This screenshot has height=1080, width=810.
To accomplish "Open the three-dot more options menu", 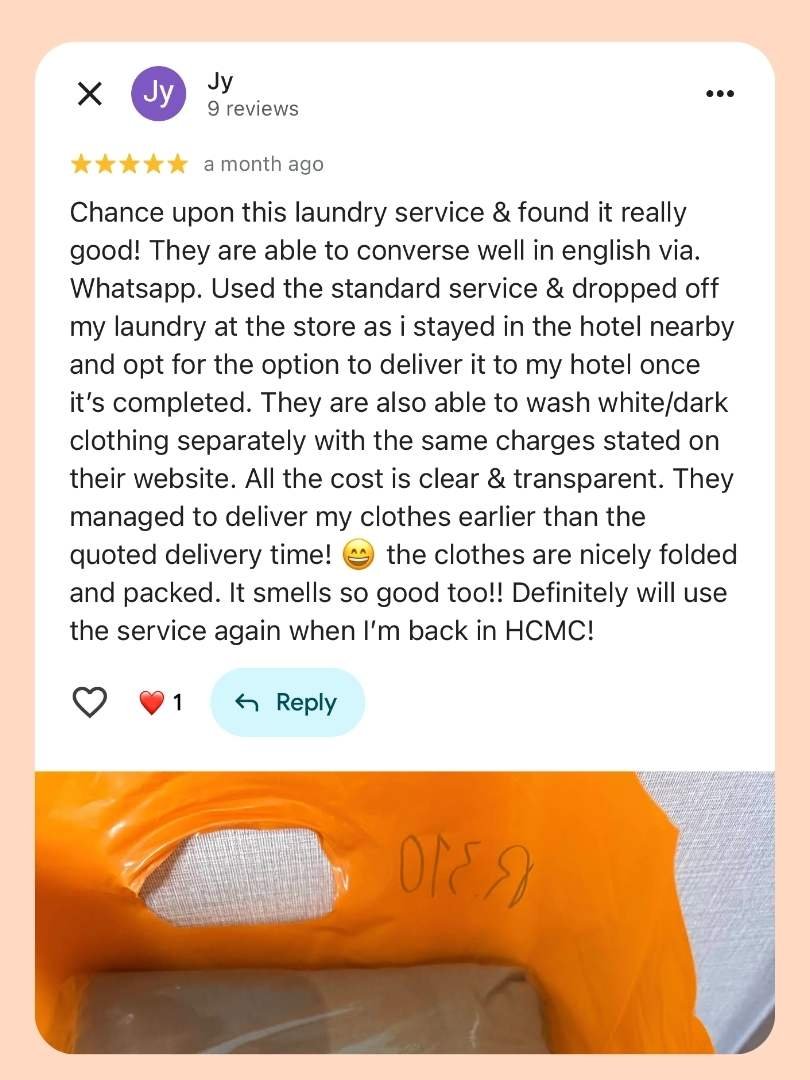I will pyautogui.click(x=720, y=94).
